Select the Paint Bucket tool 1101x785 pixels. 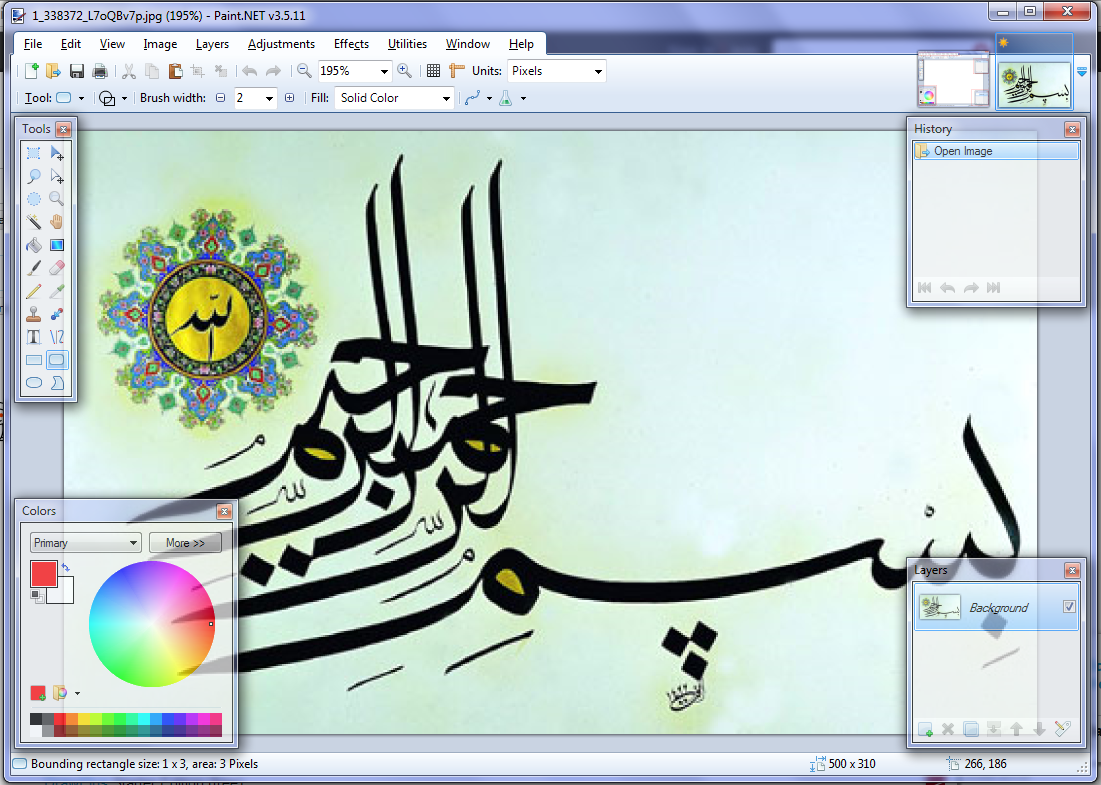coord(34,245)
